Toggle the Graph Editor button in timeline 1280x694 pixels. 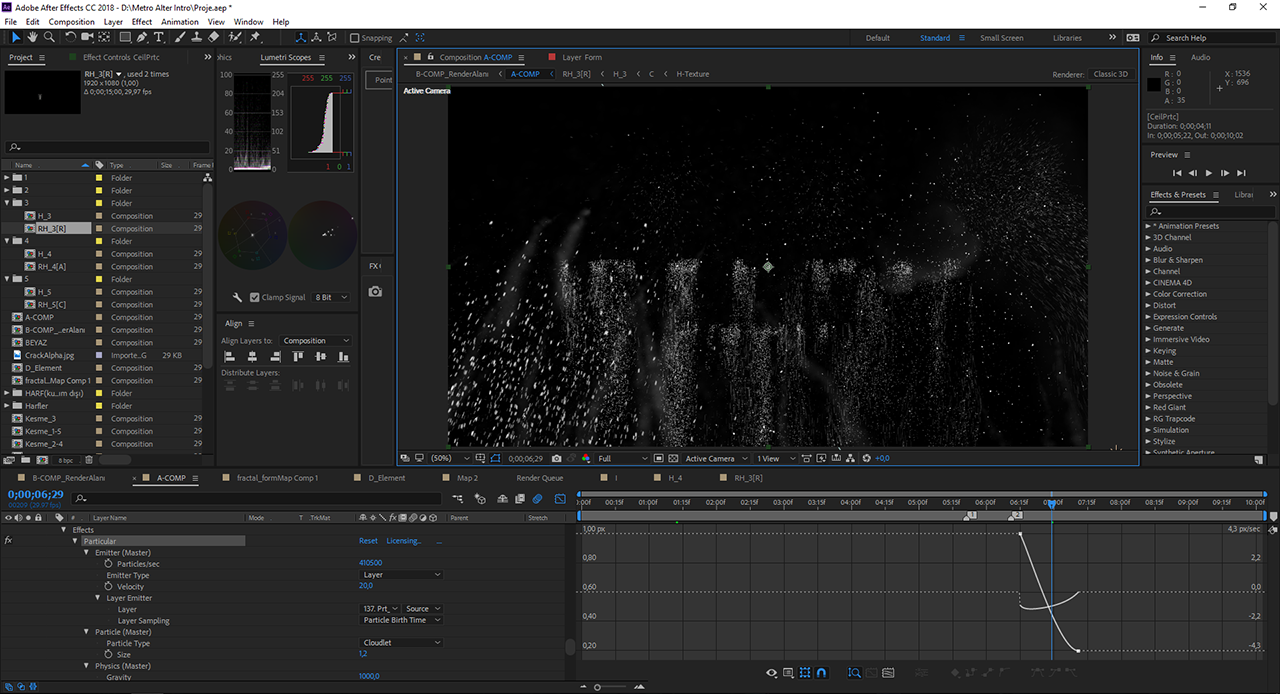coord(560,498)
